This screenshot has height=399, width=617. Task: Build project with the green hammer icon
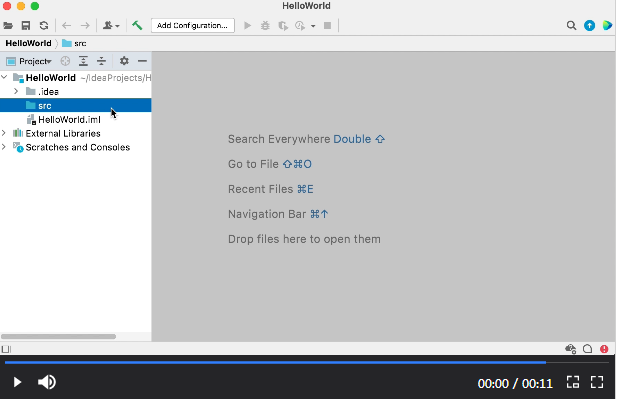[137, 26]
